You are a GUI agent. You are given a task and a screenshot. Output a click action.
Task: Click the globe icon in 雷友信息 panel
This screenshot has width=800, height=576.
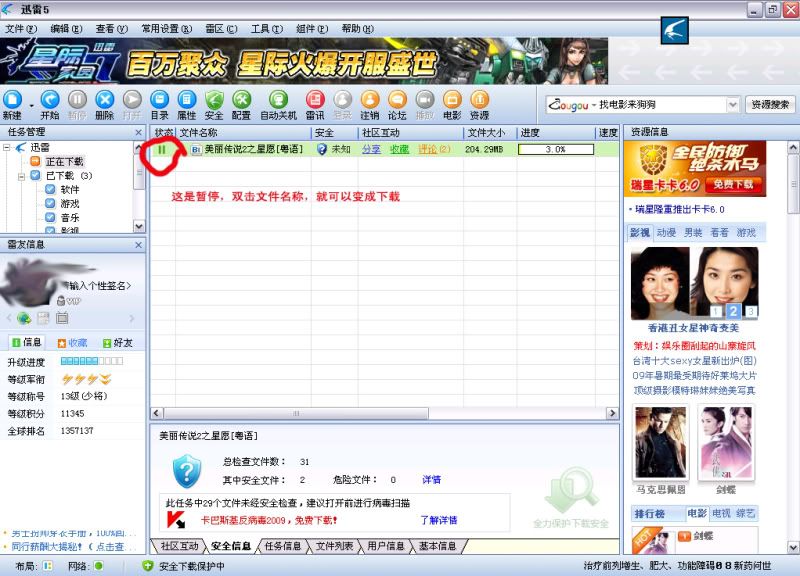coord(24,318)
